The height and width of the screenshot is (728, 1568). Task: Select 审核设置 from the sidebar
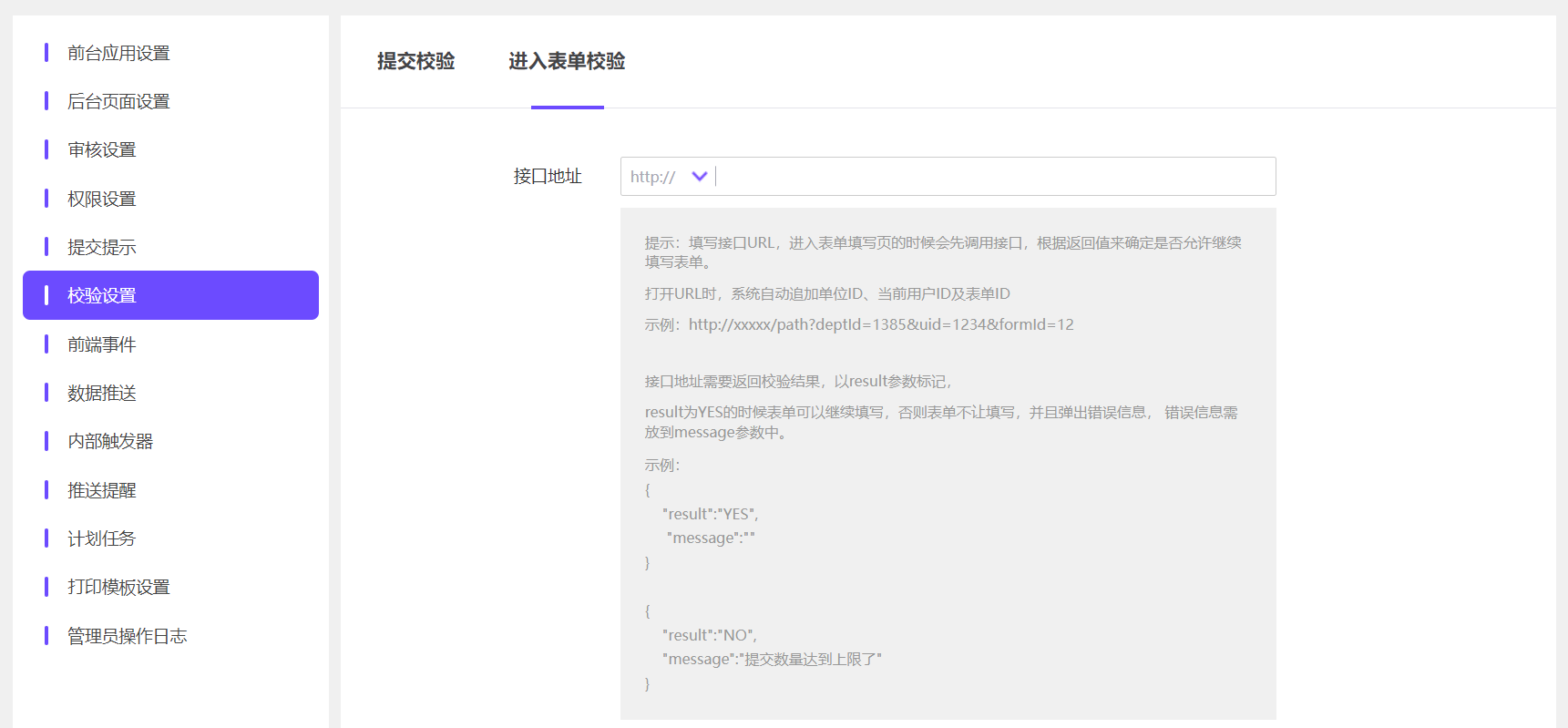tap(102, 149)
